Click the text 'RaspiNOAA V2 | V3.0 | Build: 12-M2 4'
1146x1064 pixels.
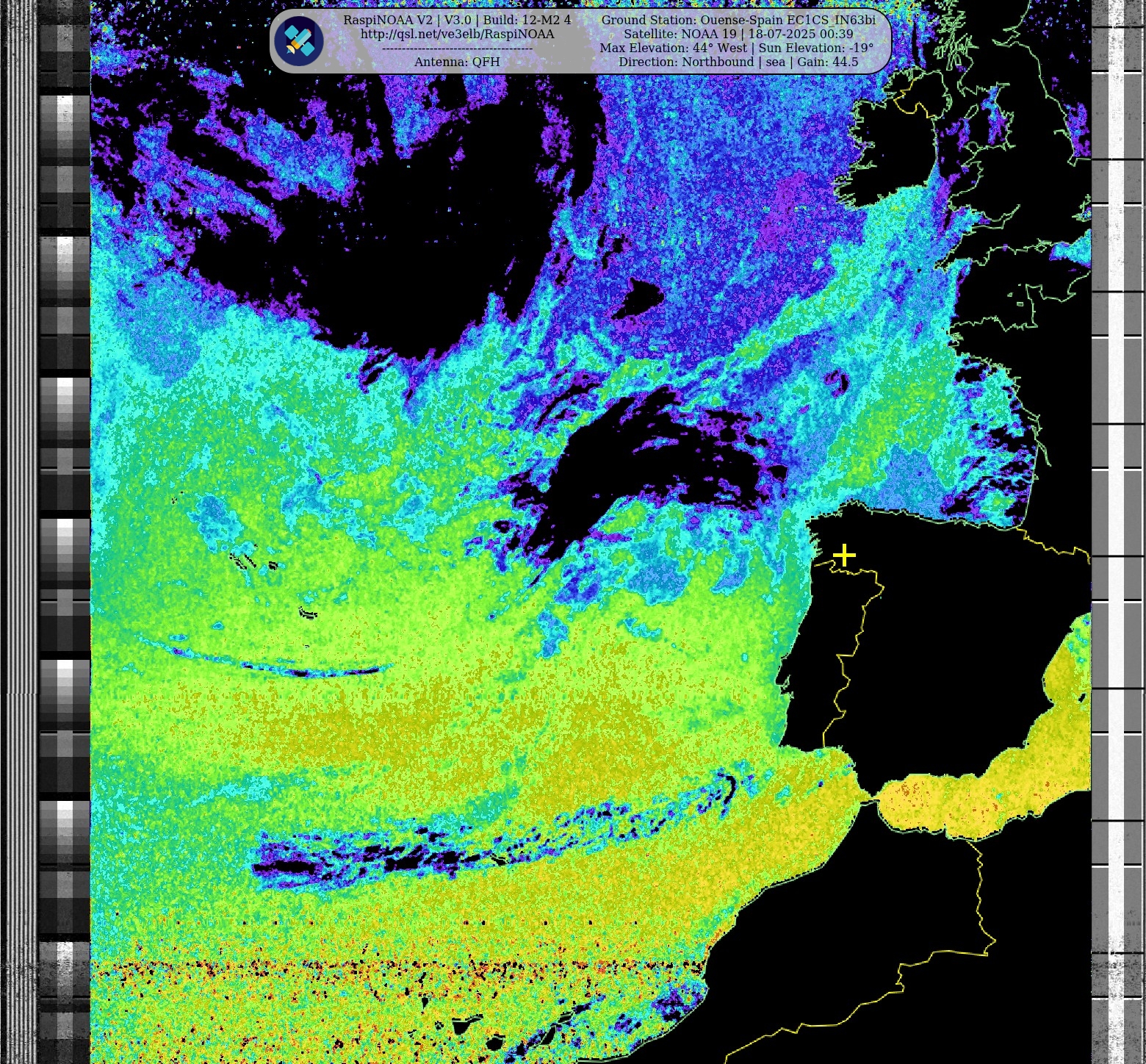[457, 20]
